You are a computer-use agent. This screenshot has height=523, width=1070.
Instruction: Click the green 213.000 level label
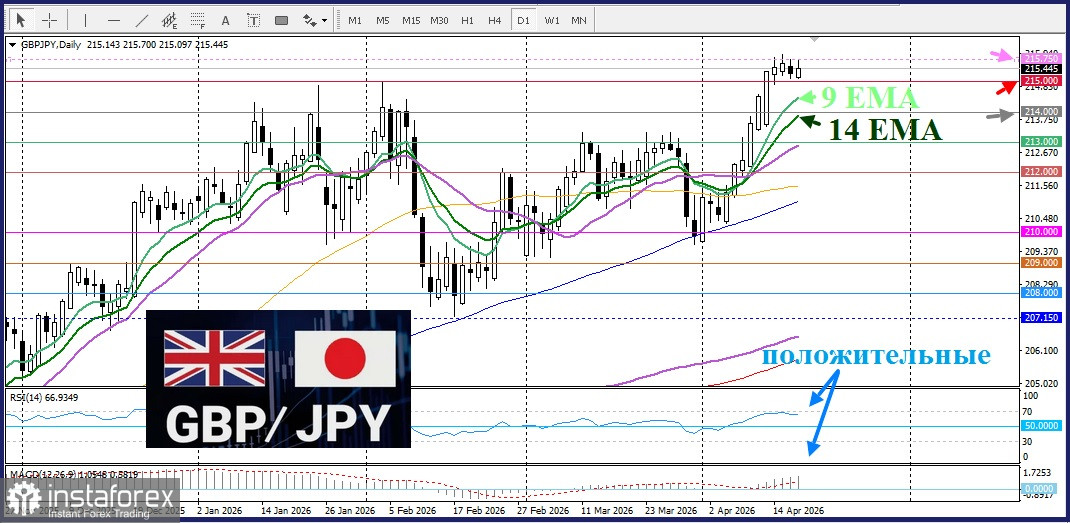click(1041, 141)
